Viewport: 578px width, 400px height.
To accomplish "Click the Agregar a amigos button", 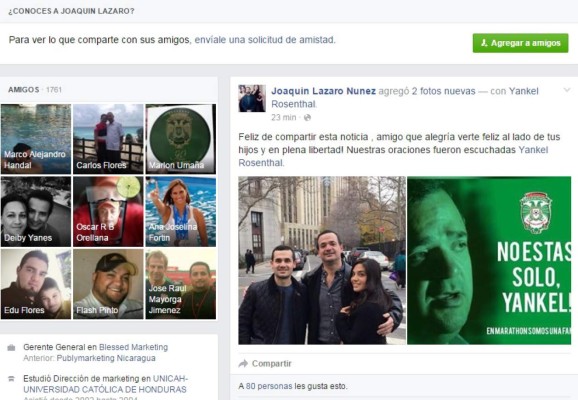I will (520, 43).
